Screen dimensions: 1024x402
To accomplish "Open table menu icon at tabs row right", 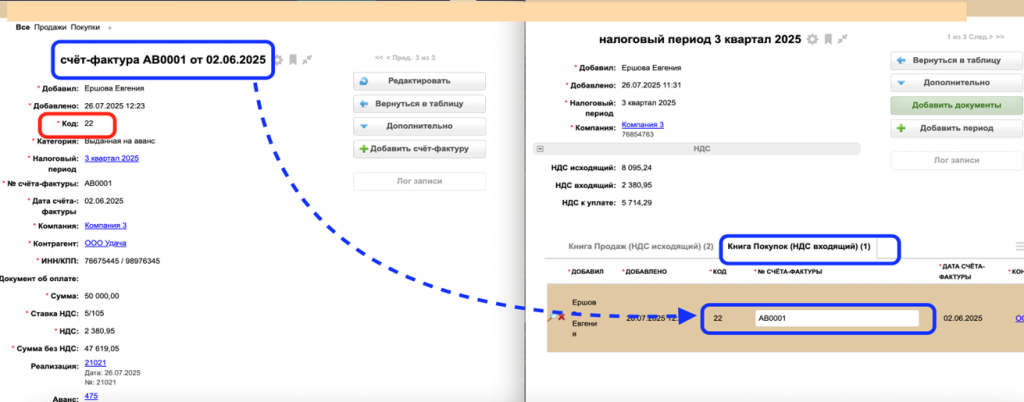I will (1019, 245).
